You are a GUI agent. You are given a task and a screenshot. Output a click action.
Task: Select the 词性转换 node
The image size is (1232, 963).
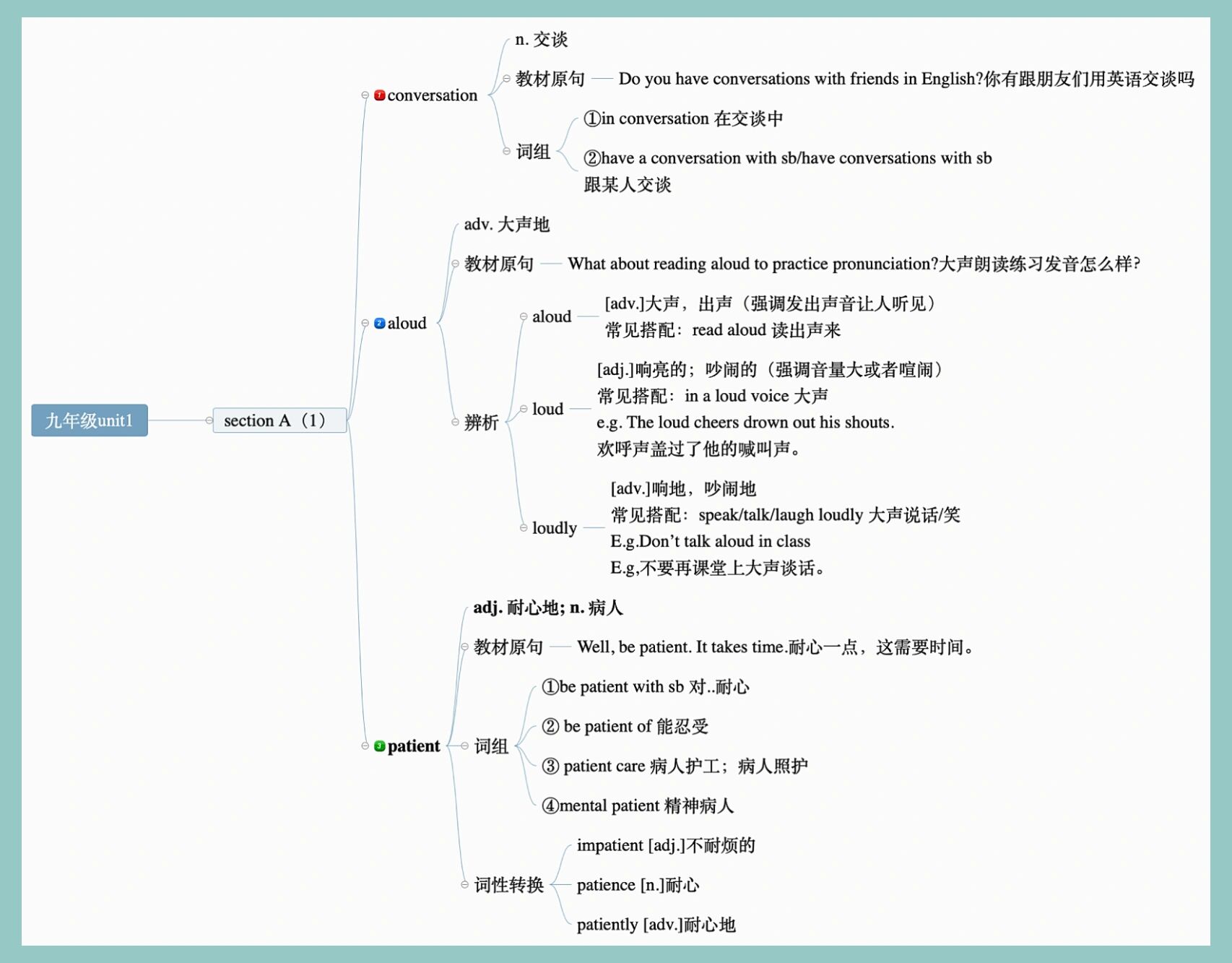click(x=508, y=884)
